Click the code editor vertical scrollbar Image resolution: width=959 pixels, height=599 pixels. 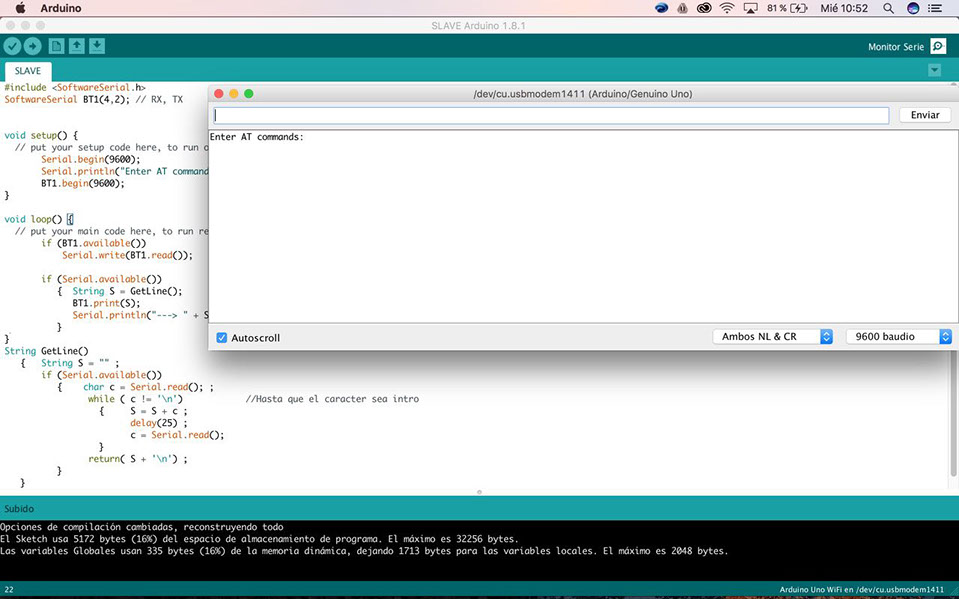(x=953, y=413)
